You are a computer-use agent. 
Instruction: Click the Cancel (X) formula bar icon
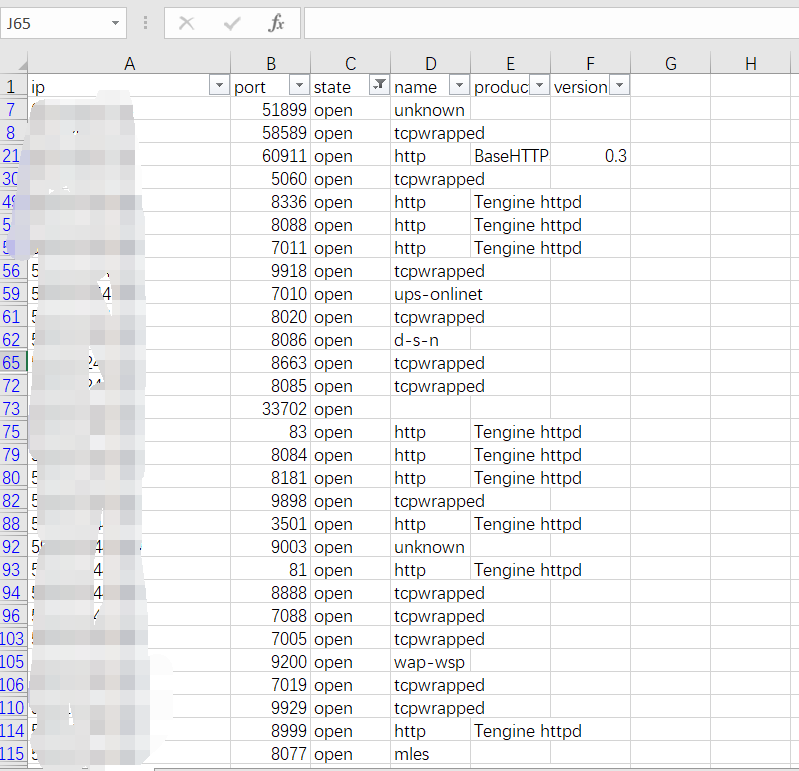pyautogui.click(x=187, y=23)
